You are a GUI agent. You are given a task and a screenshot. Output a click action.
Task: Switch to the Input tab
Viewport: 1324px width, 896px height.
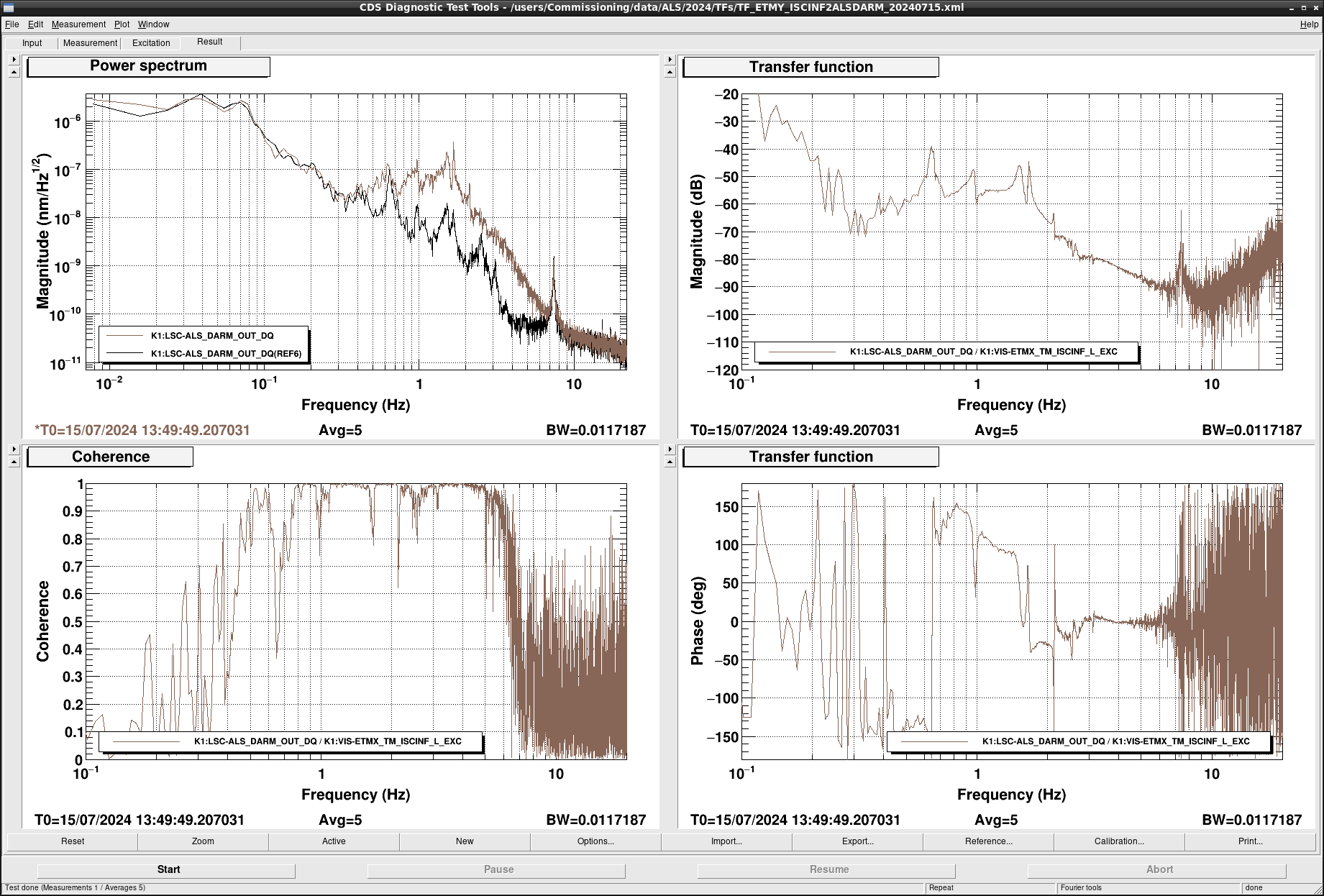[32, 43]
